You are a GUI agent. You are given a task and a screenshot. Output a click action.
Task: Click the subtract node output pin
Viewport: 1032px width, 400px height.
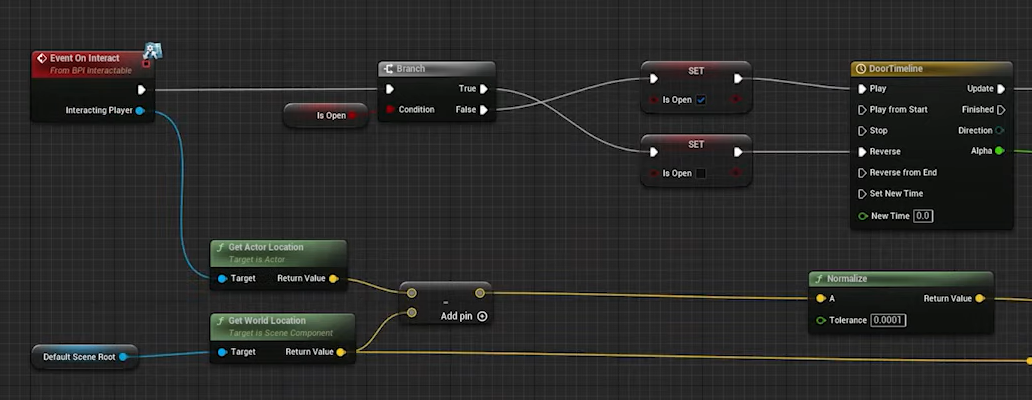click(x=480, y=293)
